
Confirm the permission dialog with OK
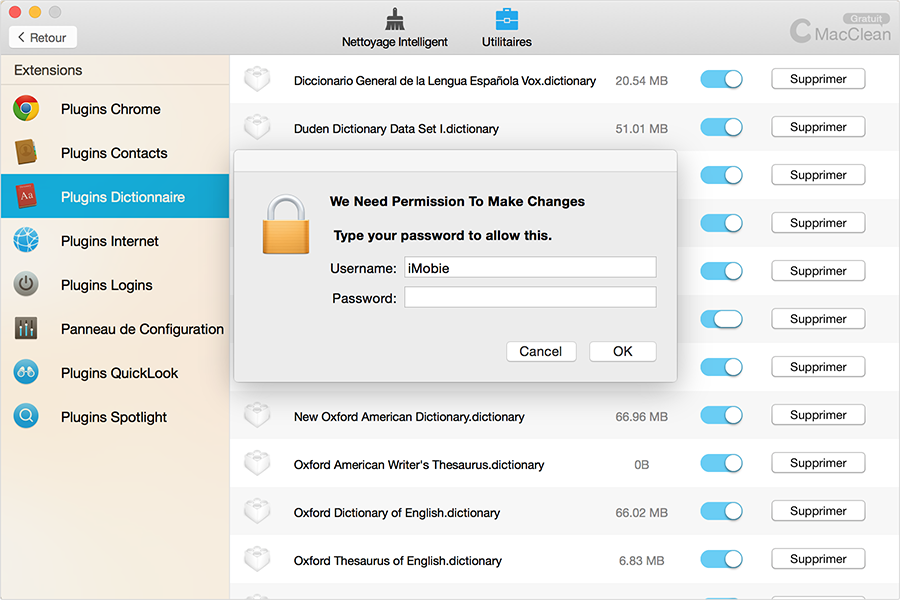pos(622,351)
